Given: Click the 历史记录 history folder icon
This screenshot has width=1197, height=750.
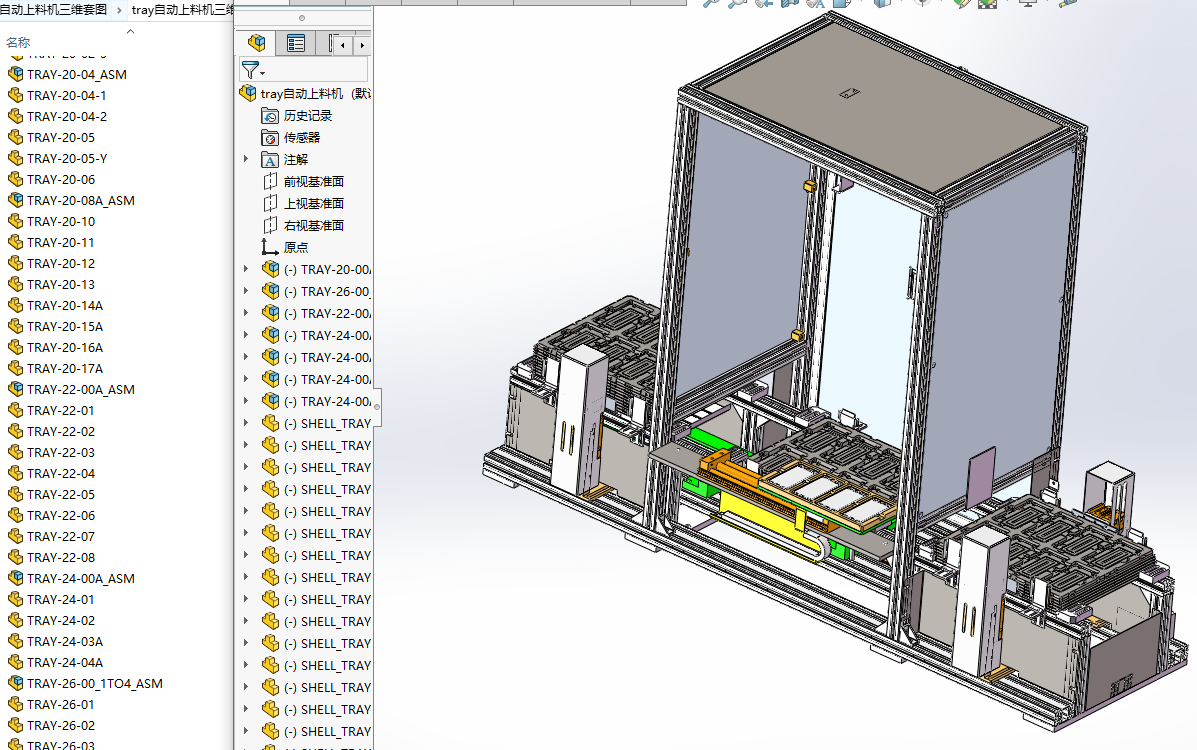Looking at the screenshot, I should (x=270, y=116).
